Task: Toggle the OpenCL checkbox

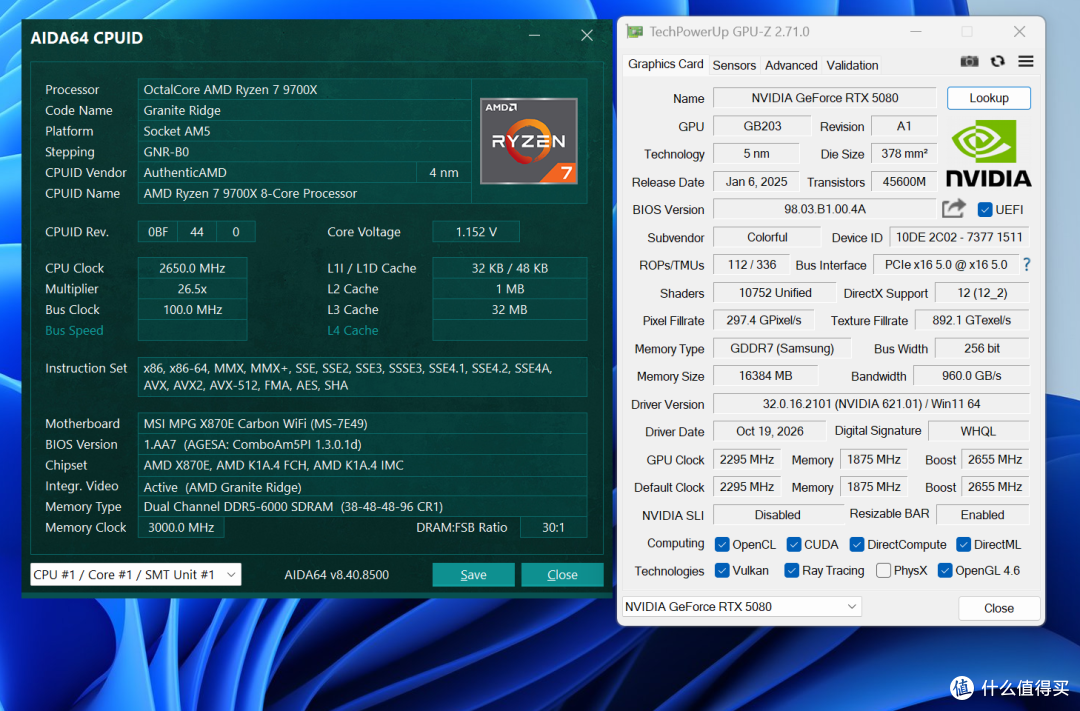Action: [x=722, y=544]
